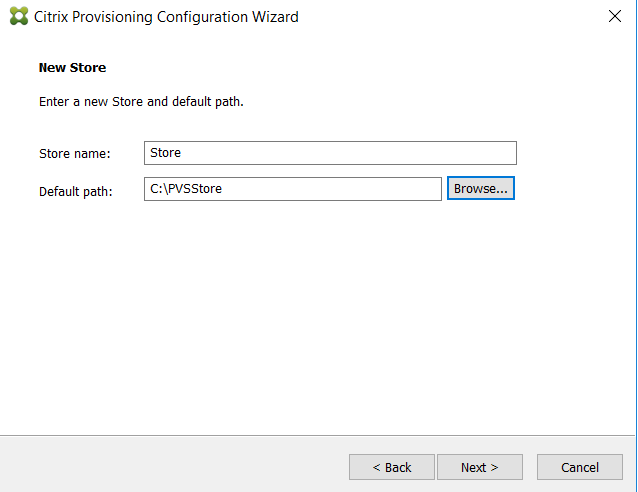Click the empty title bar space before the X
638x492 pixels.
448,16
